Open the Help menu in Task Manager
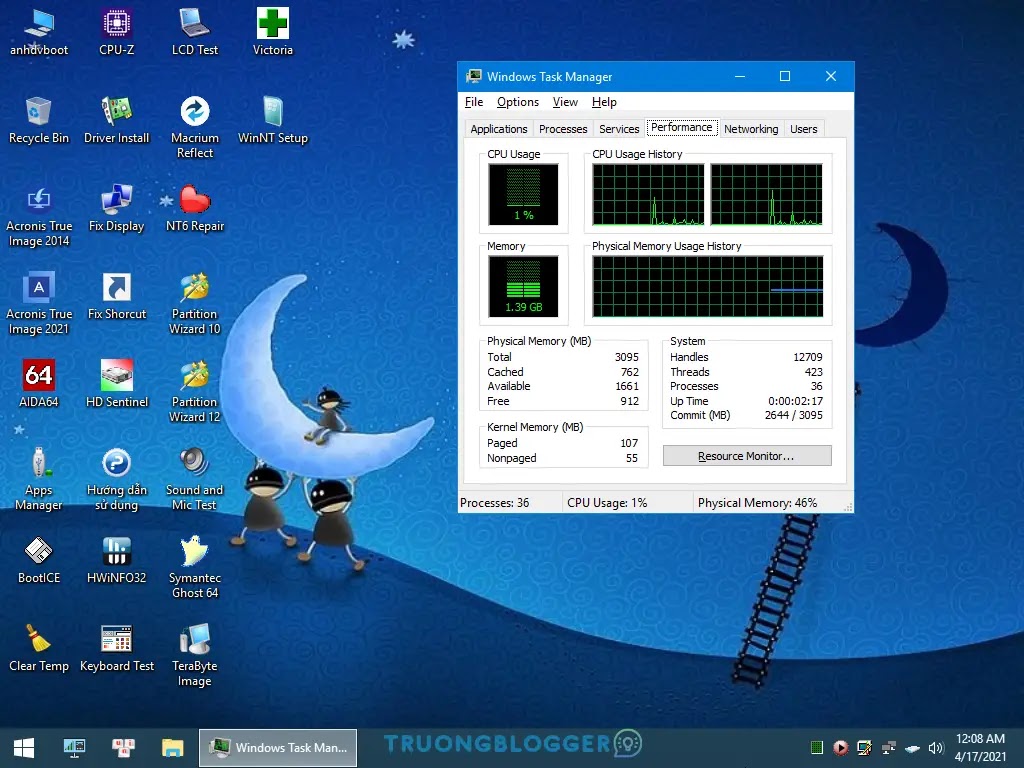Screen dimensions: 1024x768 604,102
